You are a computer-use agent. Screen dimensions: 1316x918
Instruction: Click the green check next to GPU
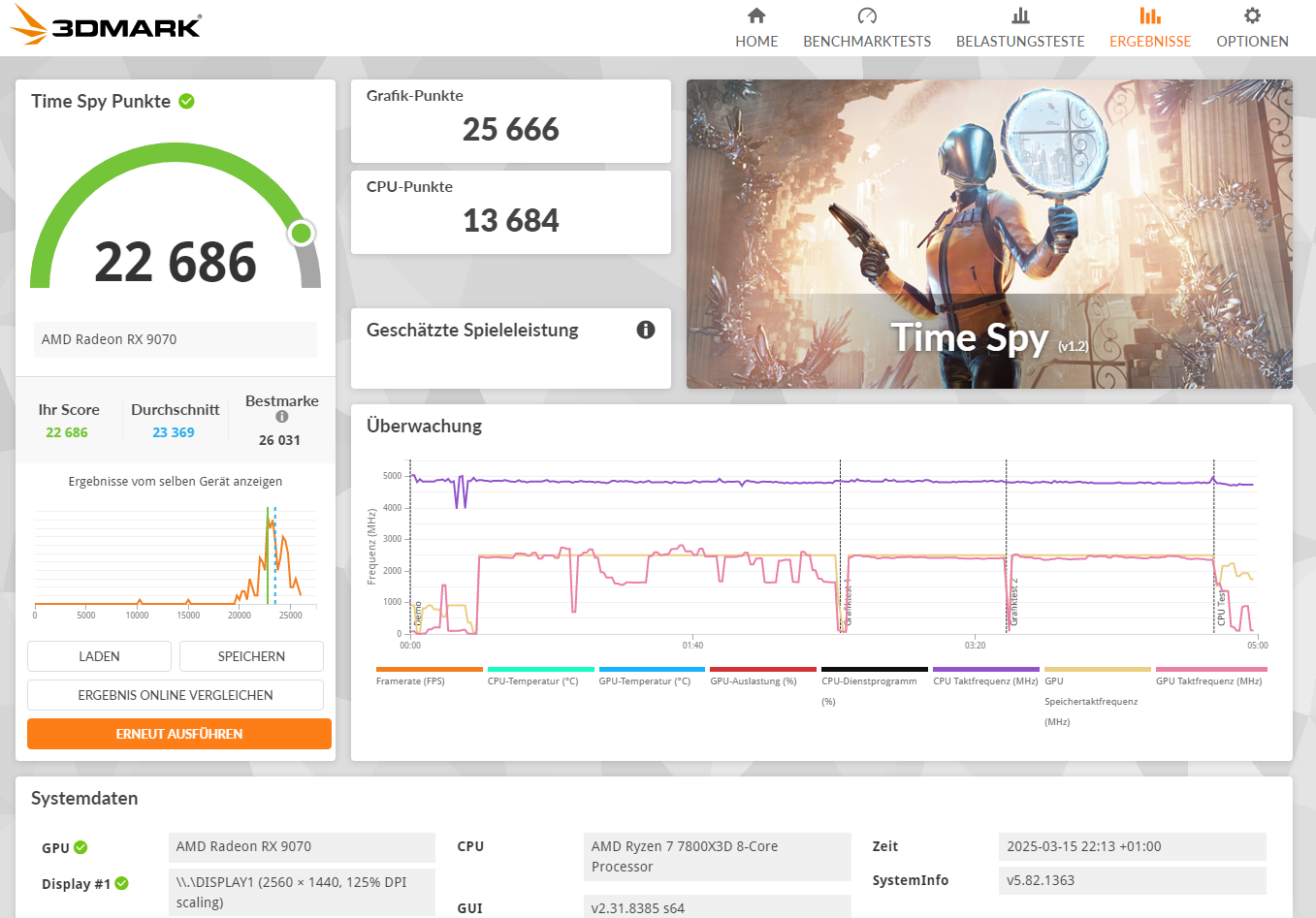(x=80, y=847)
